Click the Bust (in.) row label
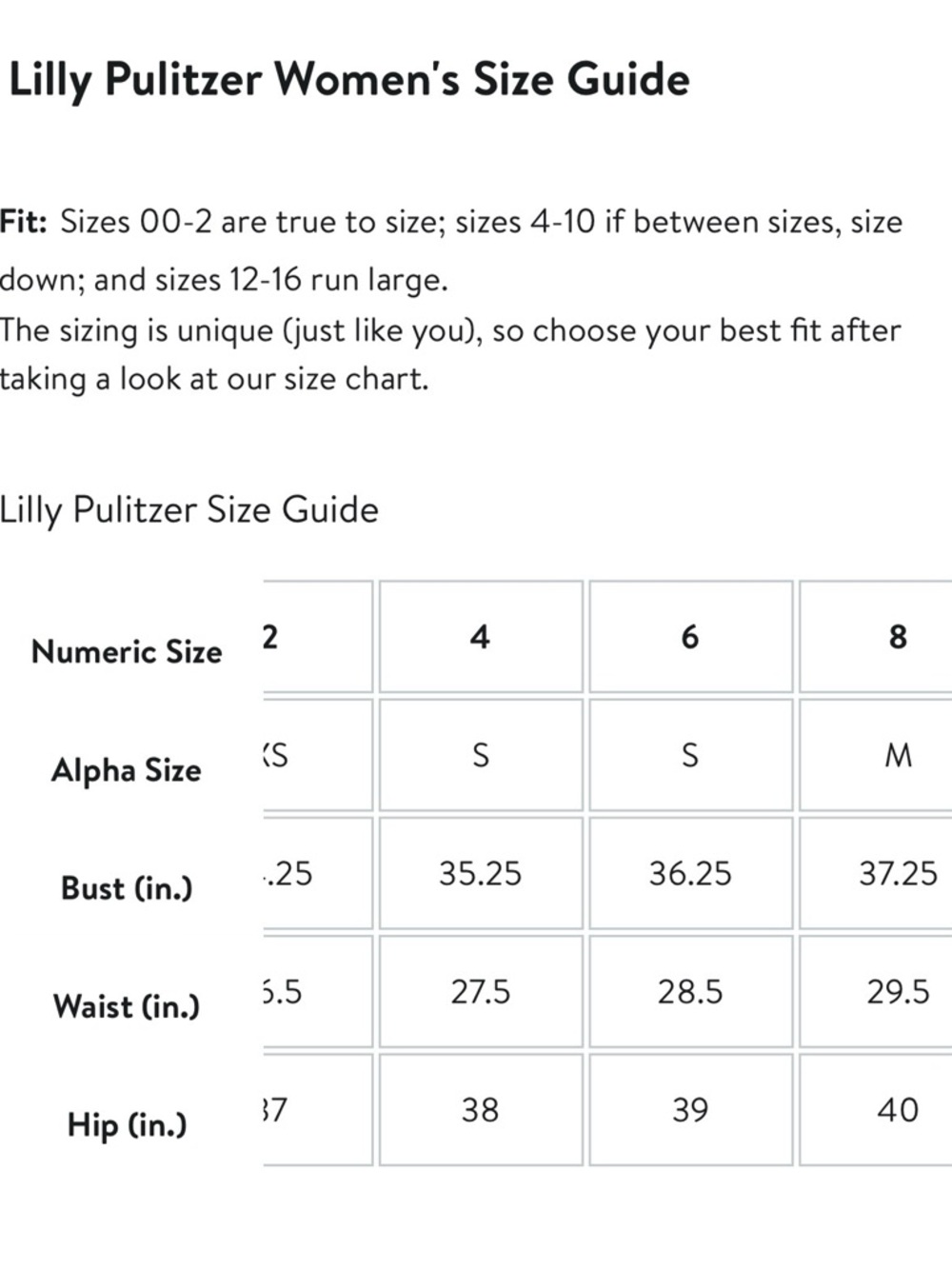The image size is (952, 1269). 127,887
